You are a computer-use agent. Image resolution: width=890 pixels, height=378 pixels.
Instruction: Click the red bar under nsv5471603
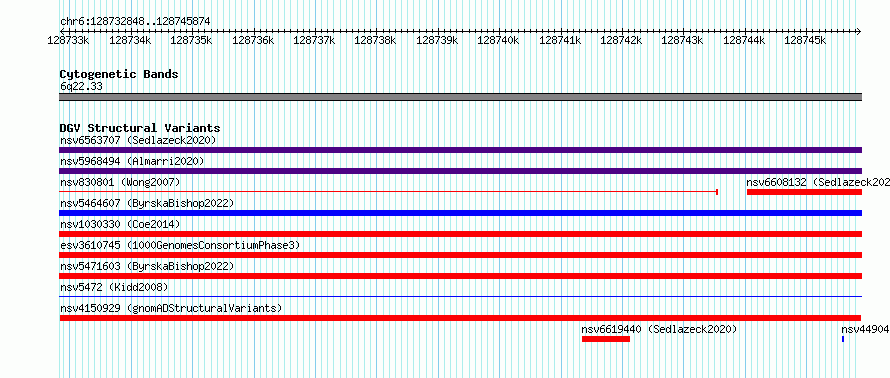[460, 276]
